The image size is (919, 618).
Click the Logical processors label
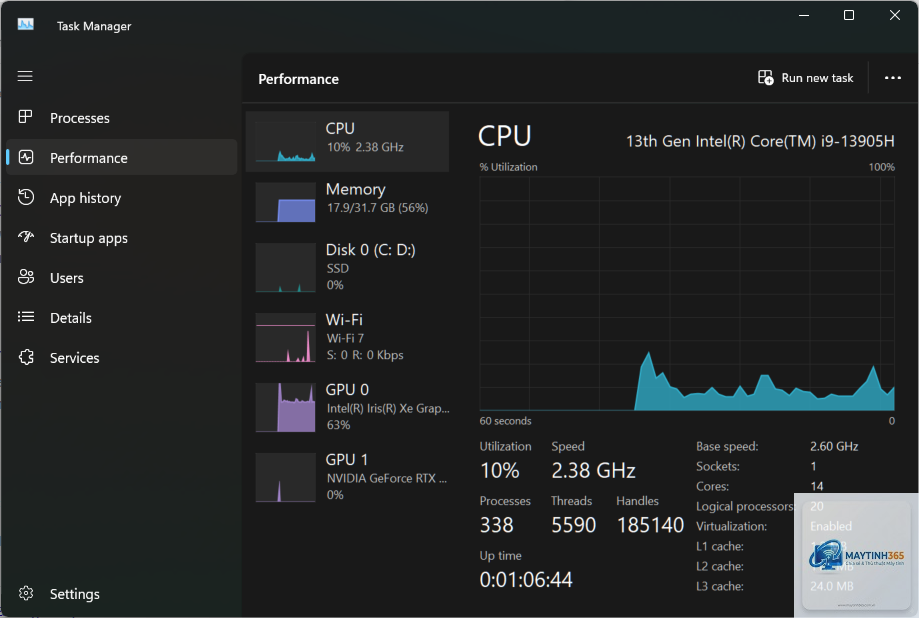[744, 507]
